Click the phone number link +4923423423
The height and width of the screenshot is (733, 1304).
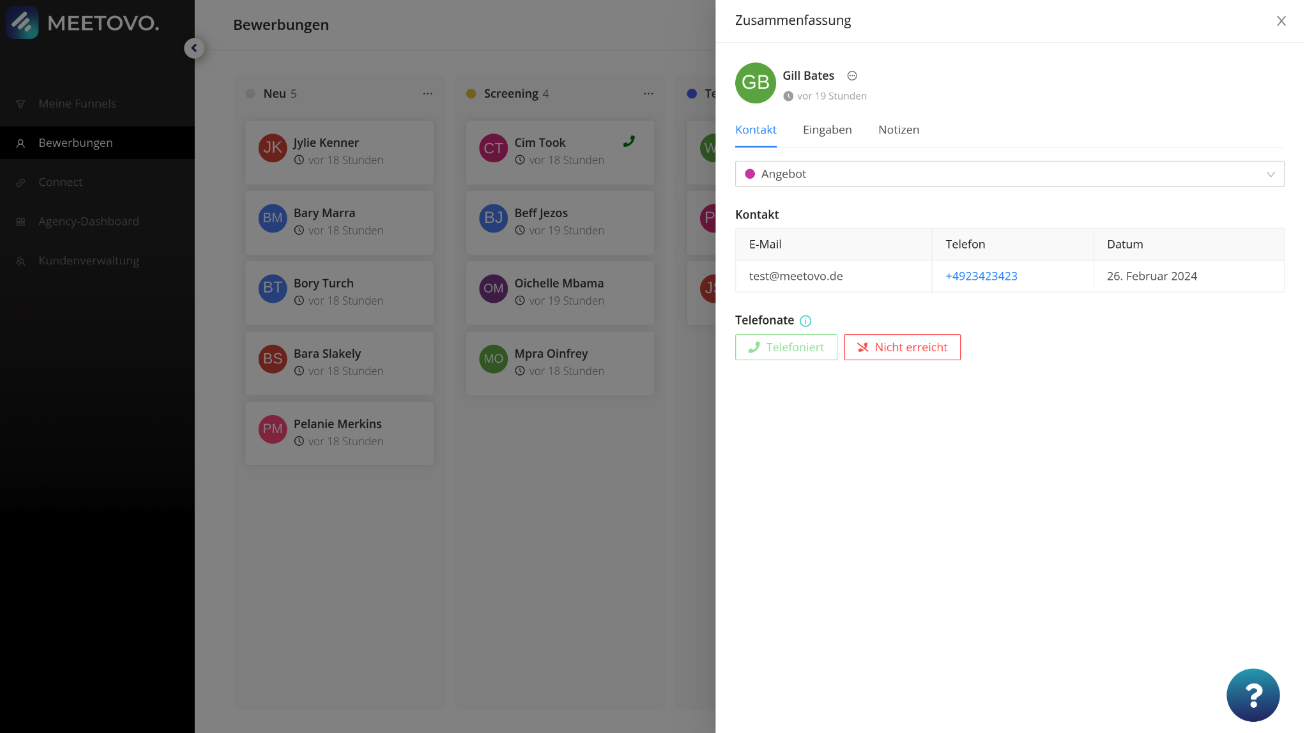click(981, 276)
